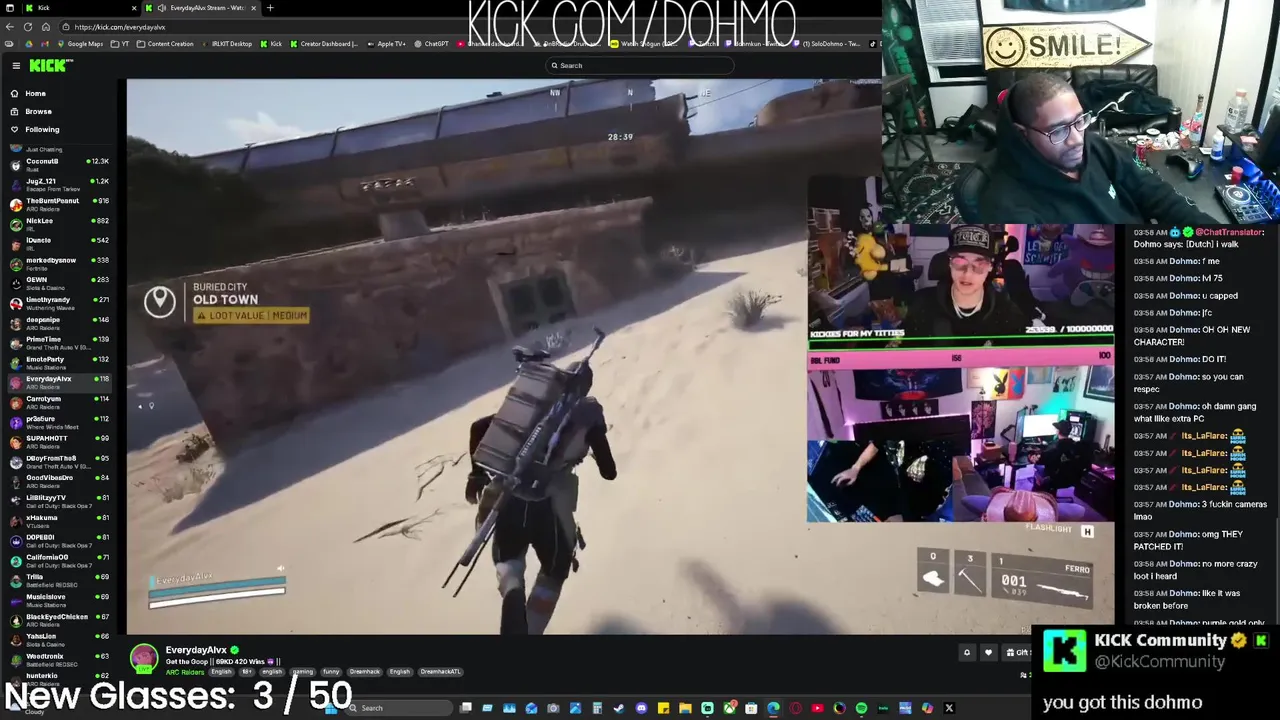The image size is (1280, 720).
Task: Click the EverydayAlvx channel name below video
Action: coord(196,650)
